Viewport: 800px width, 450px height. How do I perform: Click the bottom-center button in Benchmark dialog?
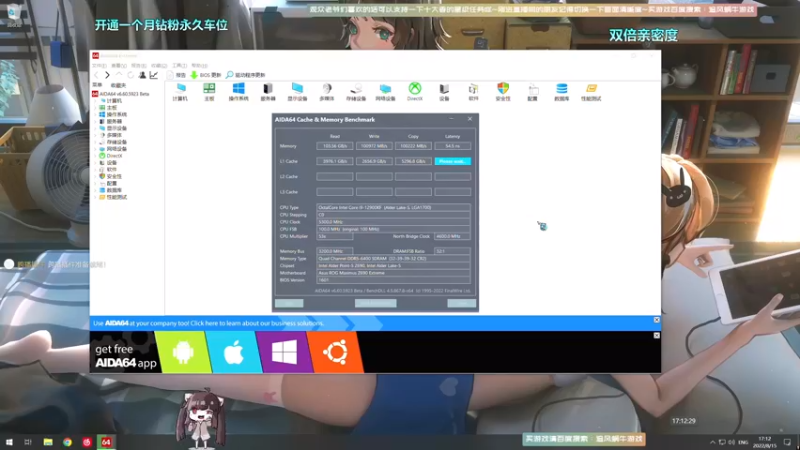376,303
